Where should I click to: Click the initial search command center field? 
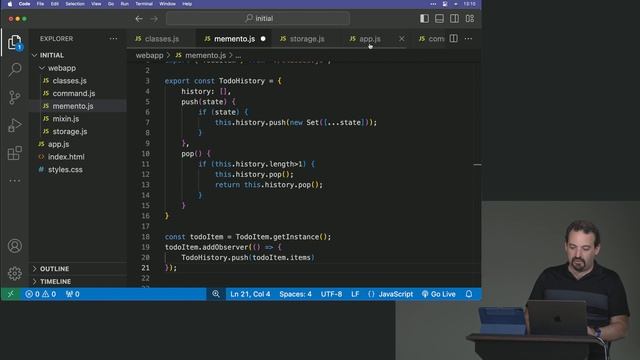(x=258, y=18)
